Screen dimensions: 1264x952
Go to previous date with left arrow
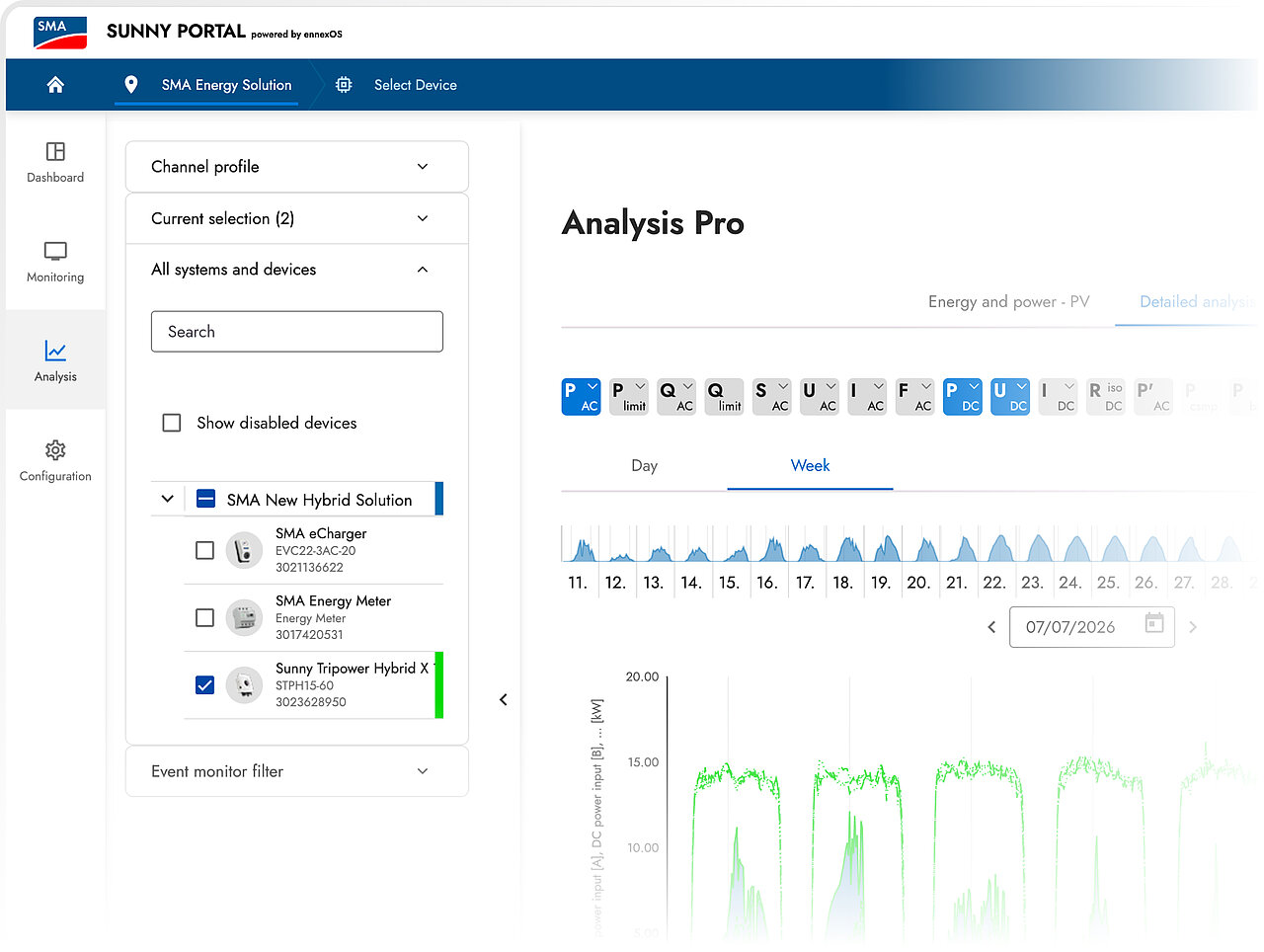pyautogui.click(x=991, y=627)
